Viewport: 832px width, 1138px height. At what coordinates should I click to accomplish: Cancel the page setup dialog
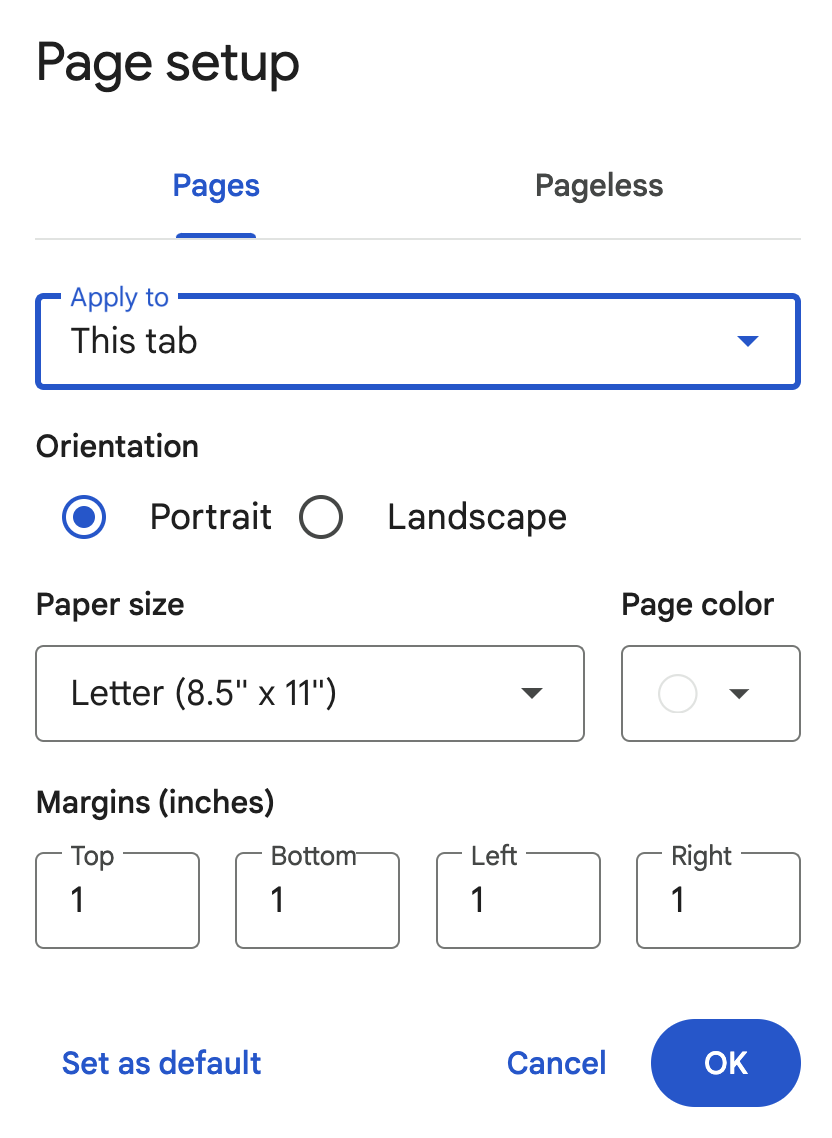(556, 1063)
